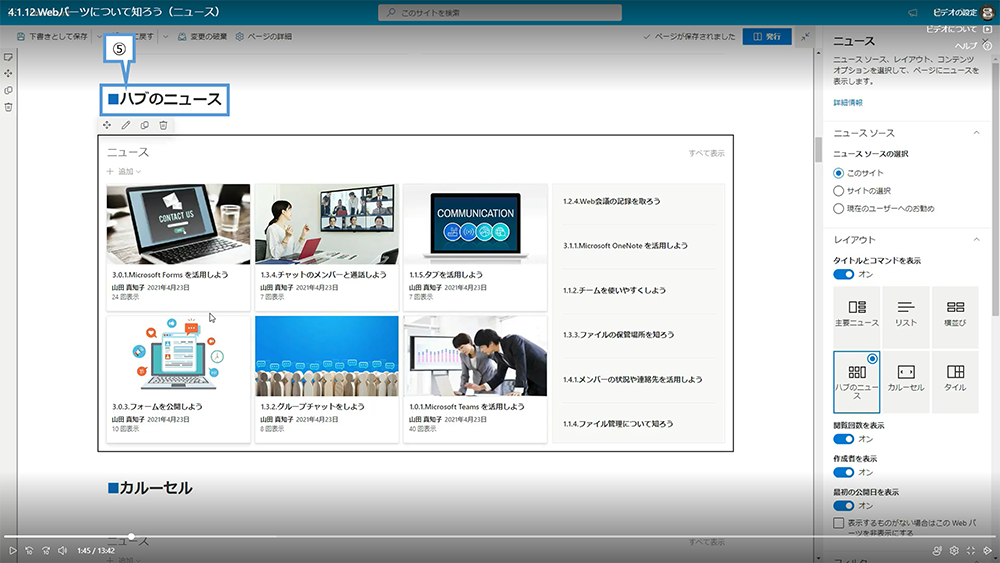Open the 詳細情報 link in the pane

(x=848, y=102)
